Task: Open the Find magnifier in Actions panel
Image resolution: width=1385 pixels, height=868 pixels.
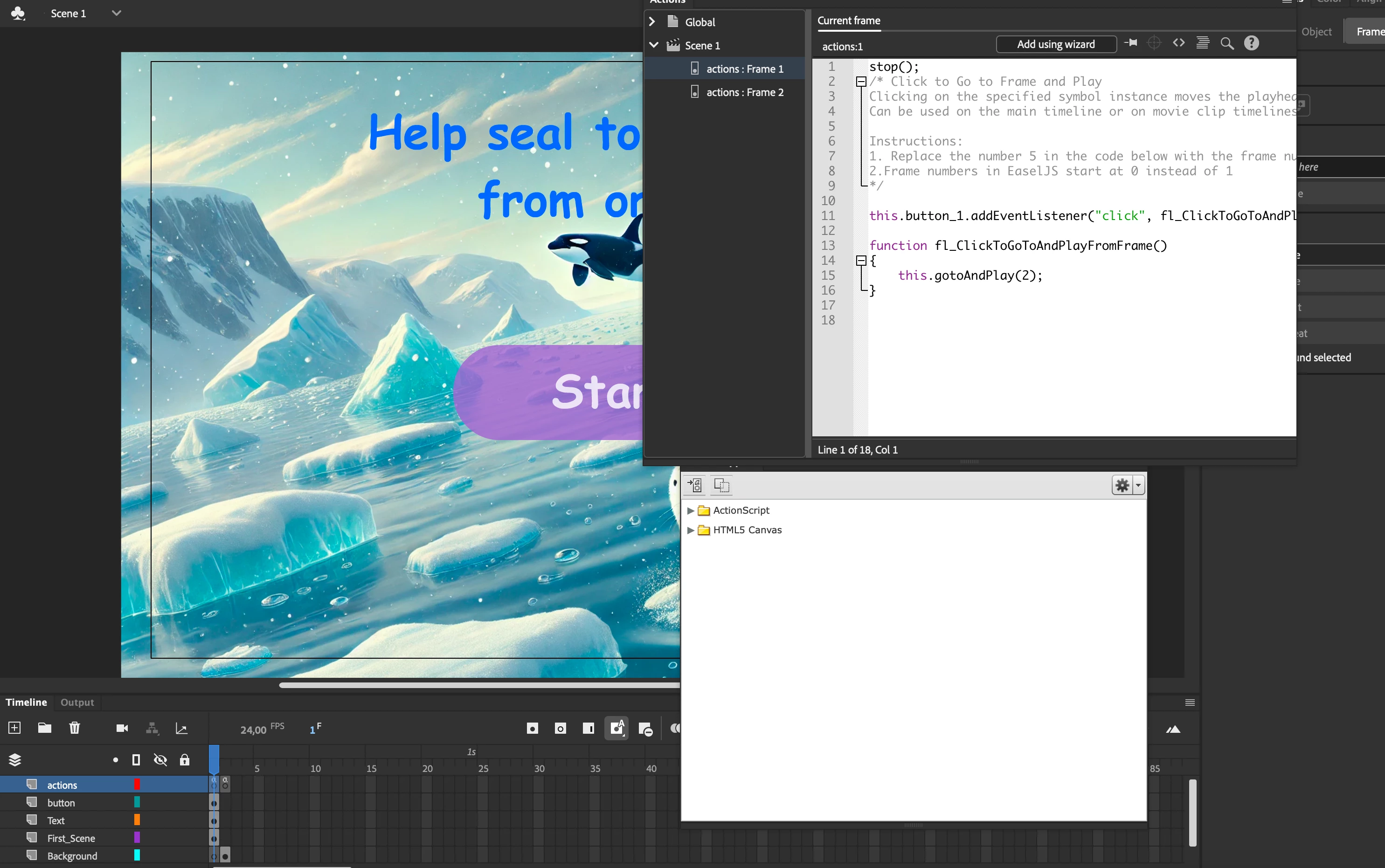Action: coord(1226,44)
